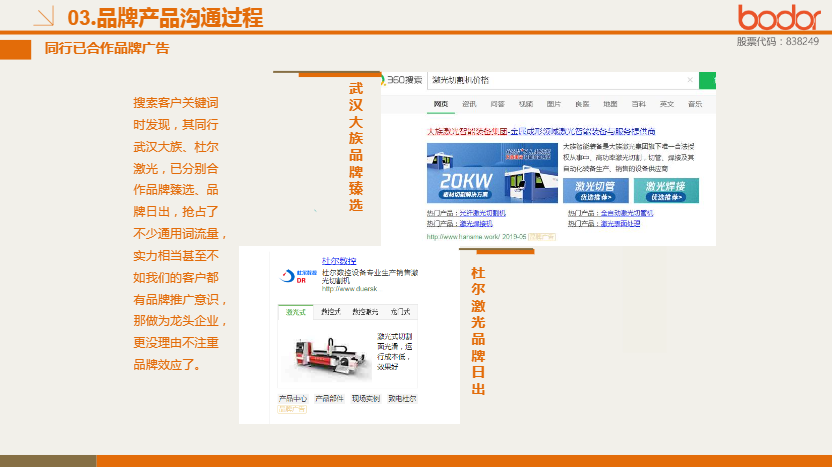The height and width of the screenshot is (467, 832).
Task: Open the 英文 tab
Action: pos(666,104)
